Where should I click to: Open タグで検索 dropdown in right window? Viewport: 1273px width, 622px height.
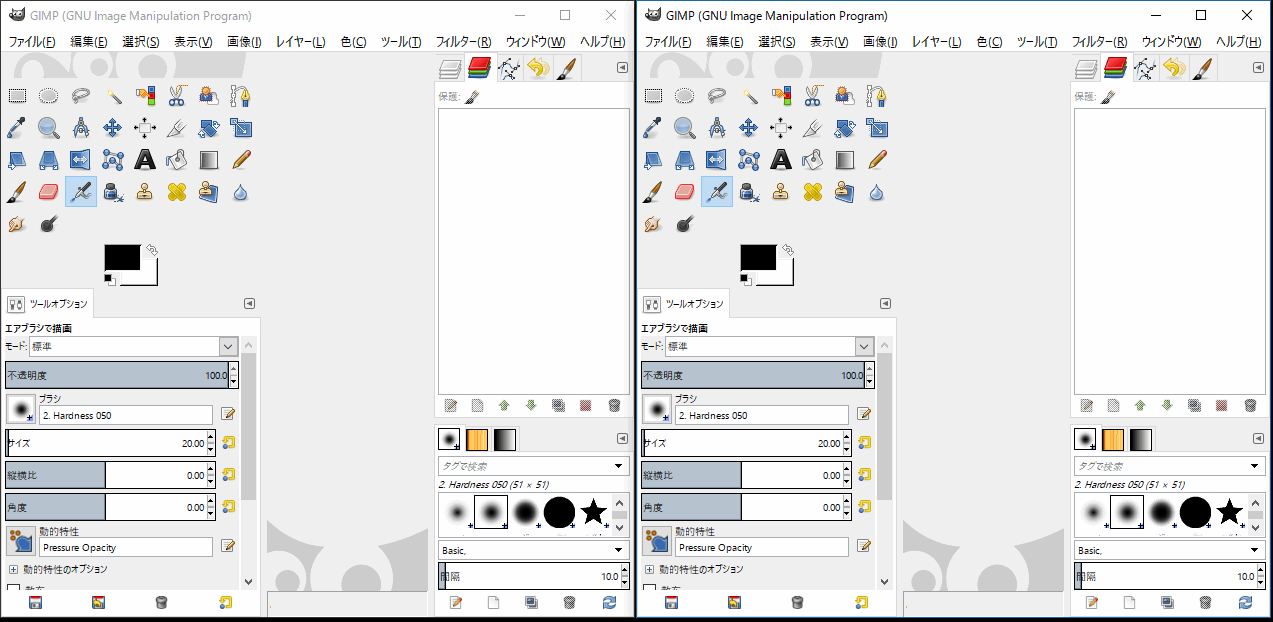click(1254, 467)
